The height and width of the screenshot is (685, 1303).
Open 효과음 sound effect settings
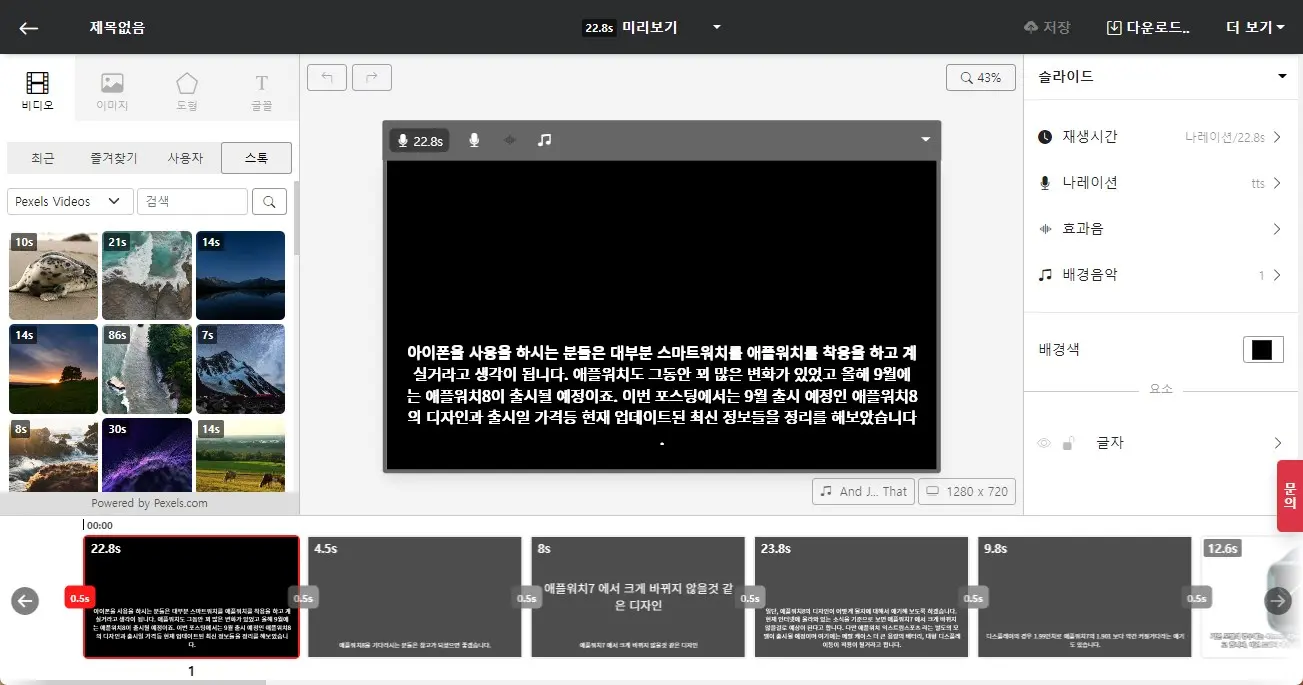pos(1160,229)
